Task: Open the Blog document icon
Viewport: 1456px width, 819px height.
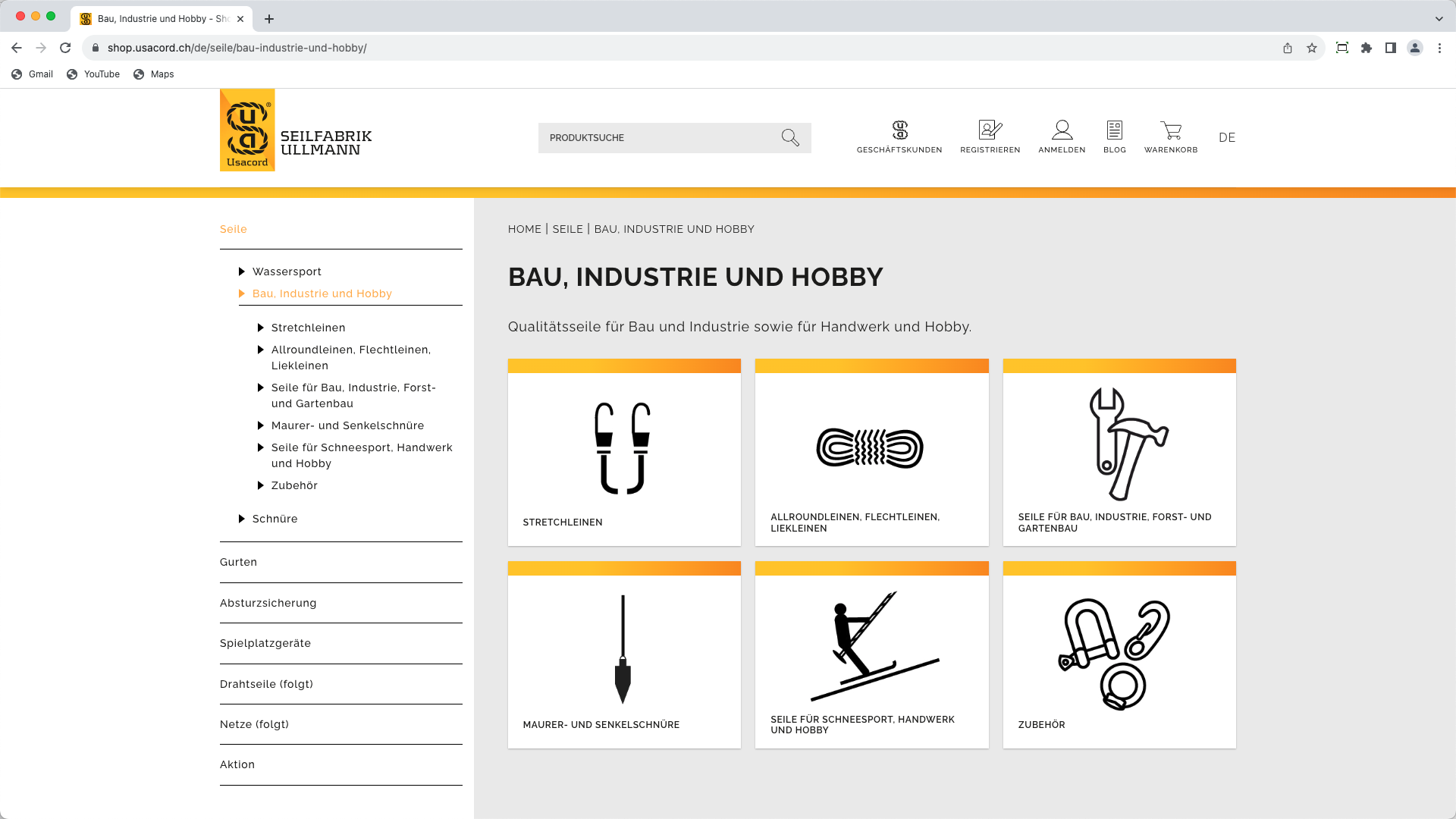Action: coord(1114,130)
